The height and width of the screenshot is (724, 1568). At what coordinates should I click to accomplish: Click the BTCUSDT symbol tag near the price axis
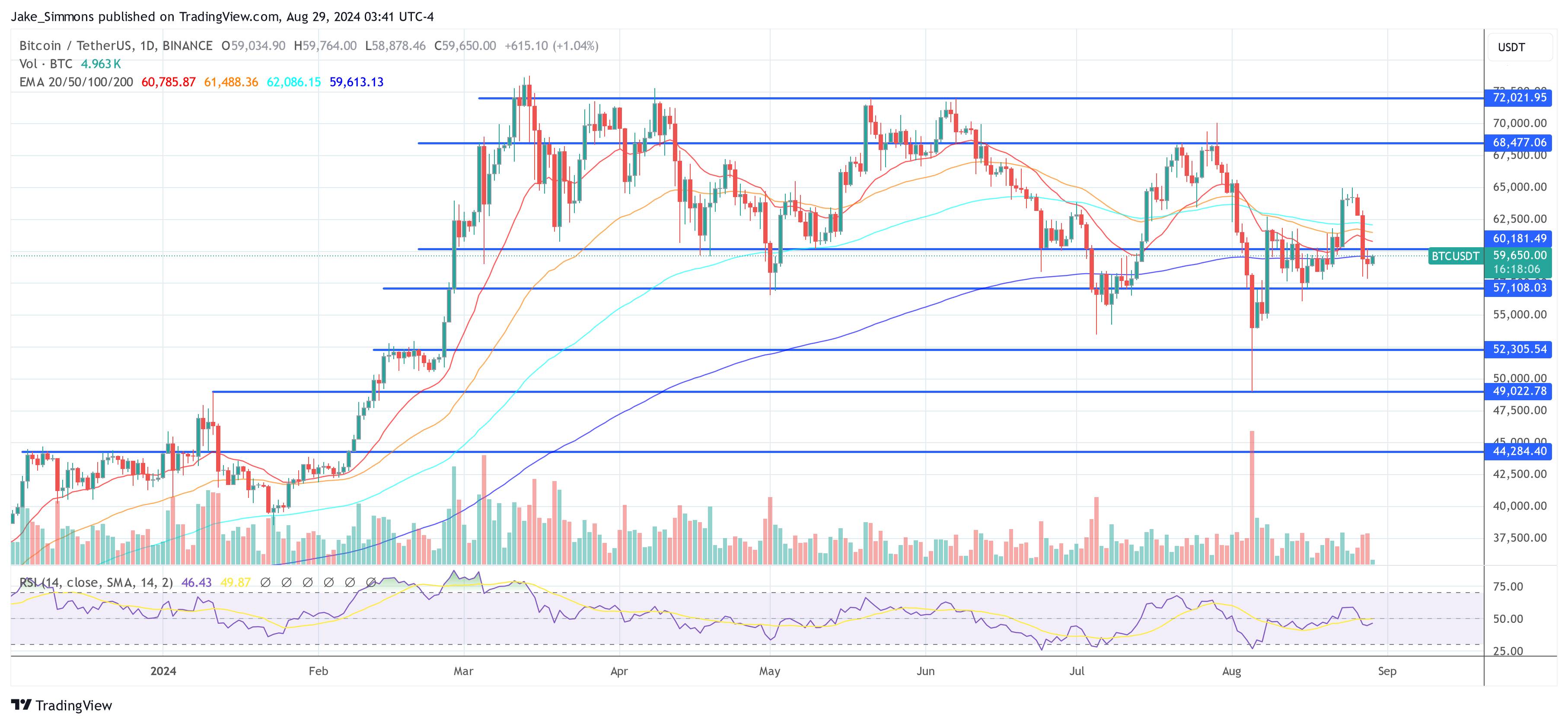tap(1455, 256)
